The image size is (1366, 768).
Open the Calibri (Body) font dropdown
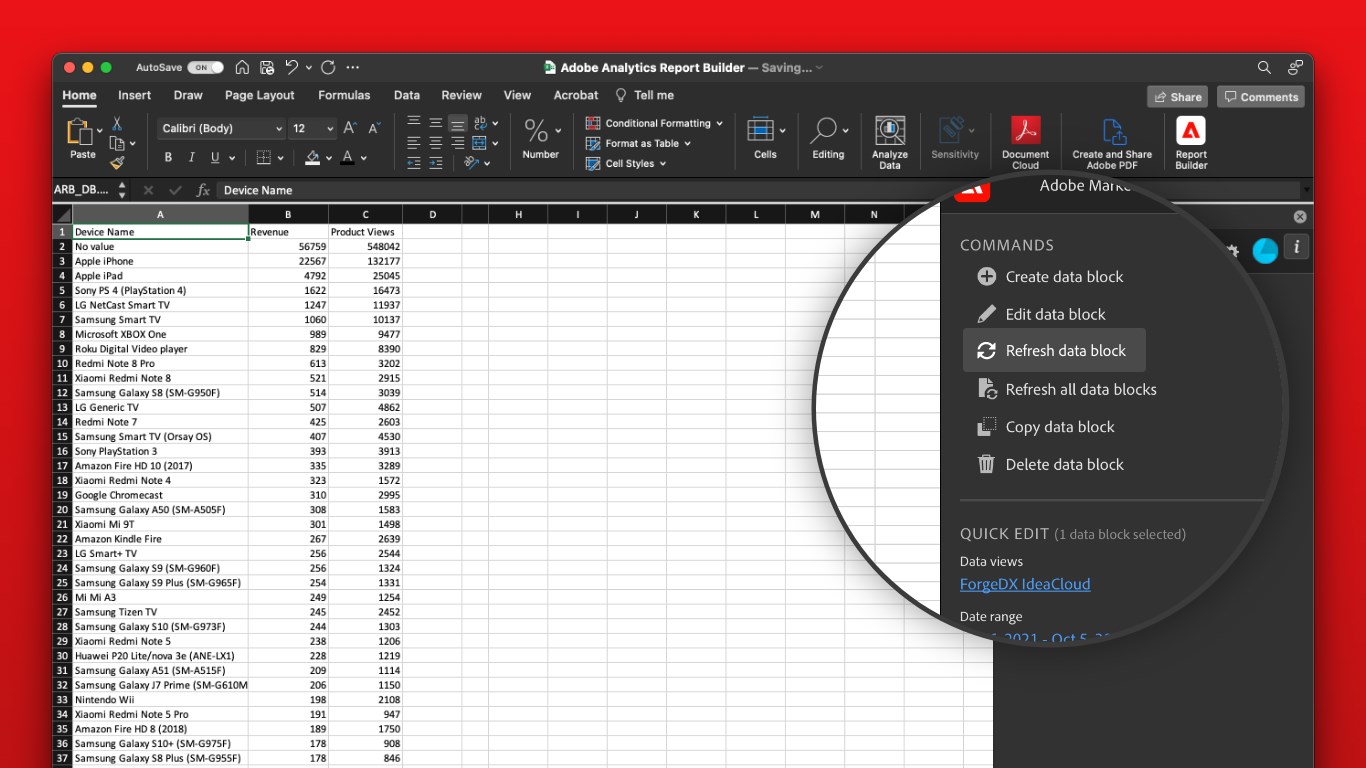click(x=222, y=128)
